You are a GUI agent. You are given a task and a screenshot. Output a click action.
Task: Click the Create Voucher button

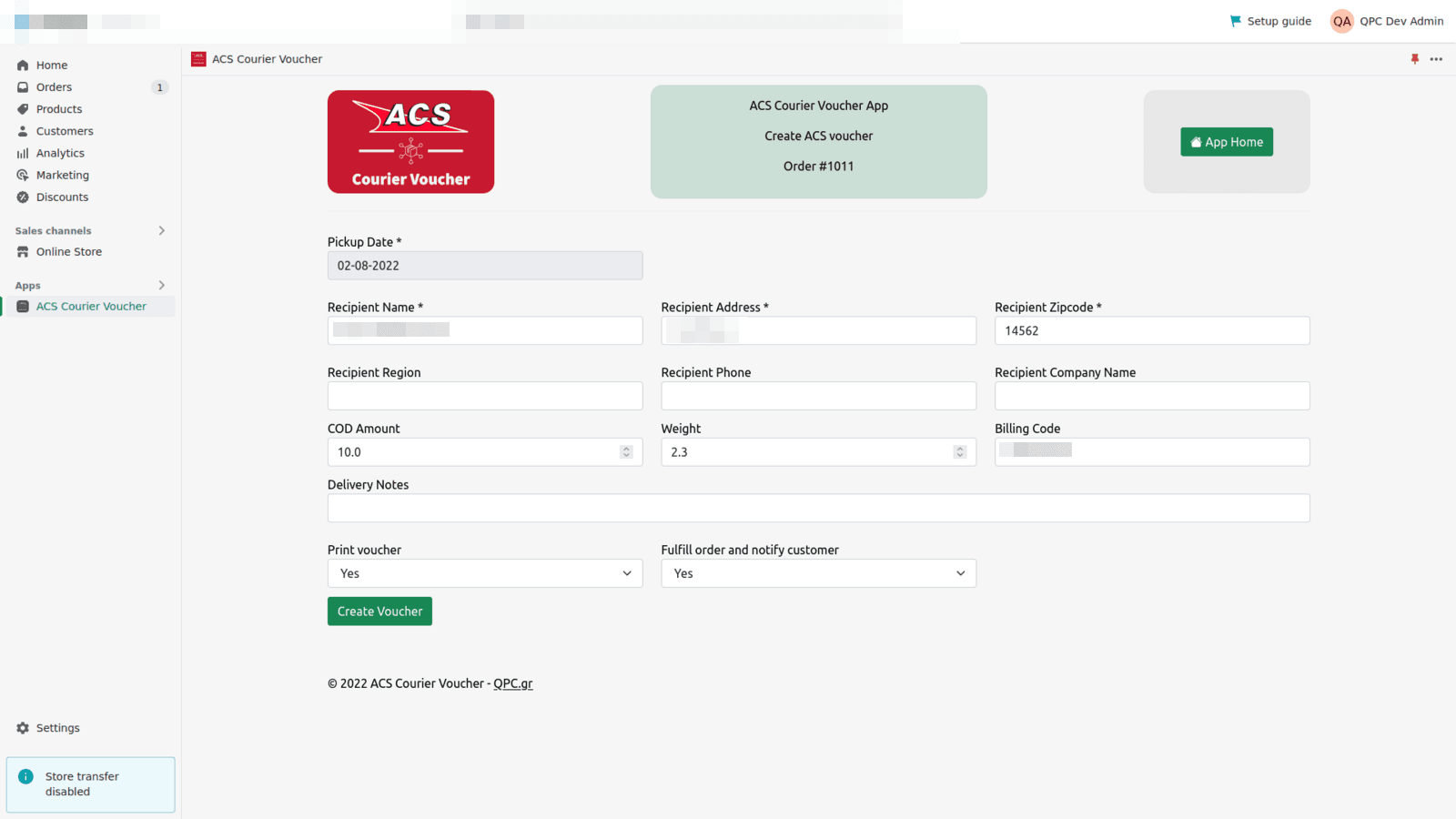point(379,611)
